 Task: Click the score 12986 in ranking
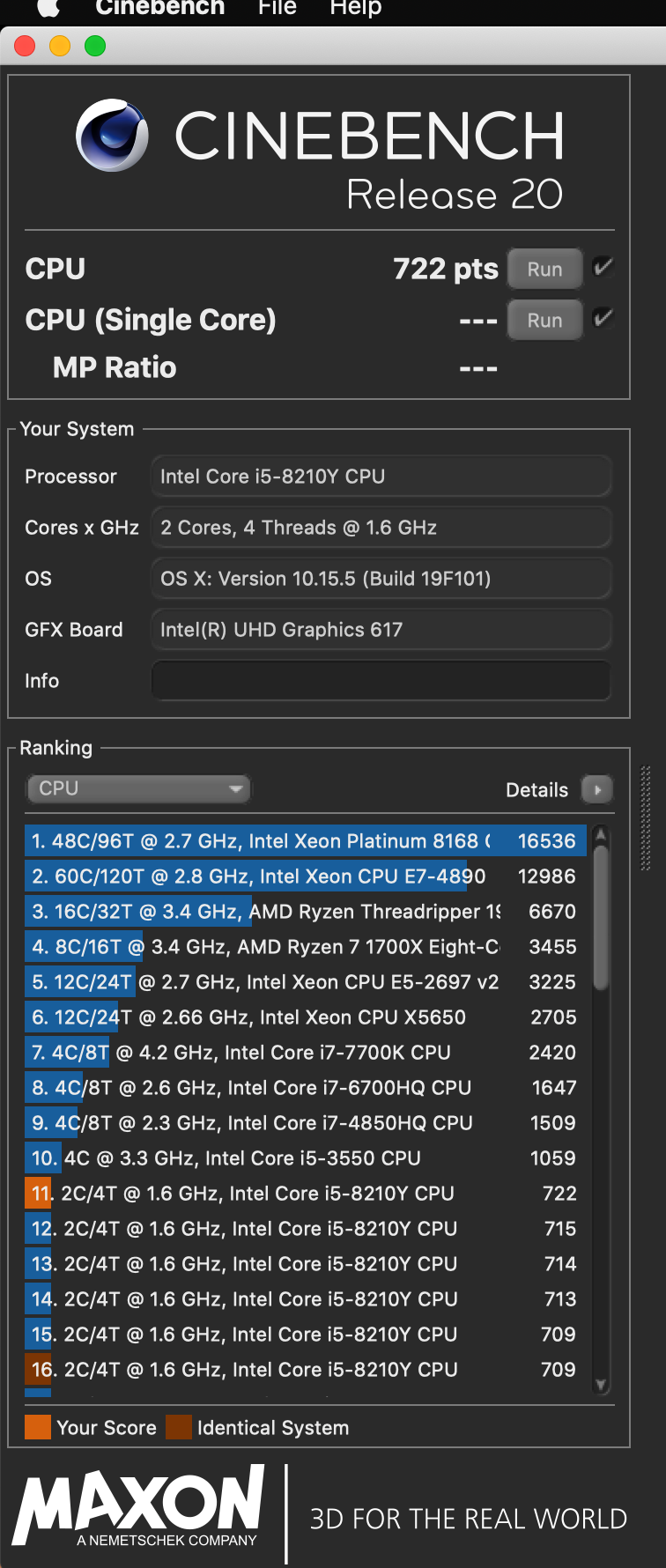tap(546, 876)
